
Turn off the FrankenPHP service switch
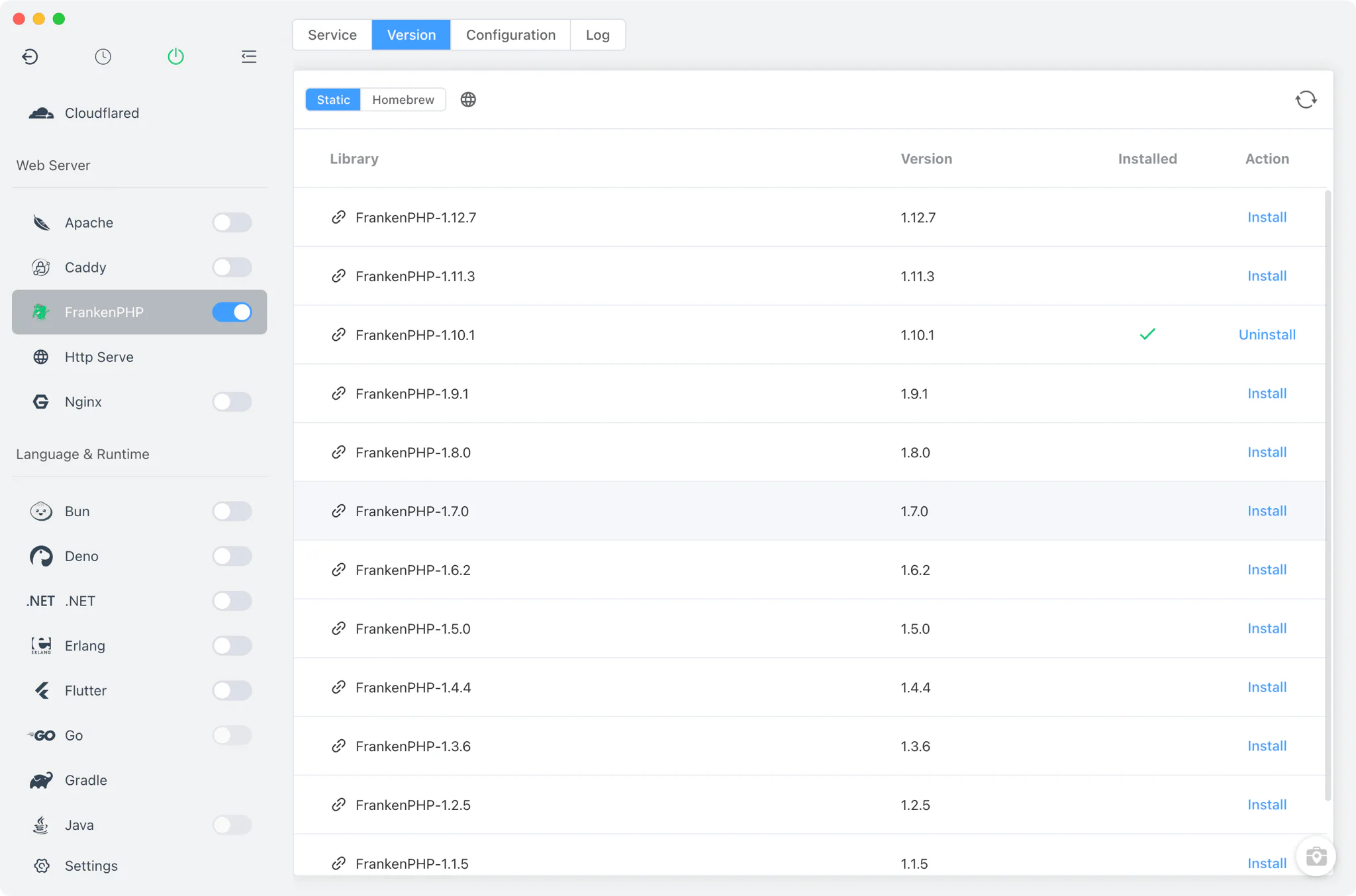pos(232,312)
